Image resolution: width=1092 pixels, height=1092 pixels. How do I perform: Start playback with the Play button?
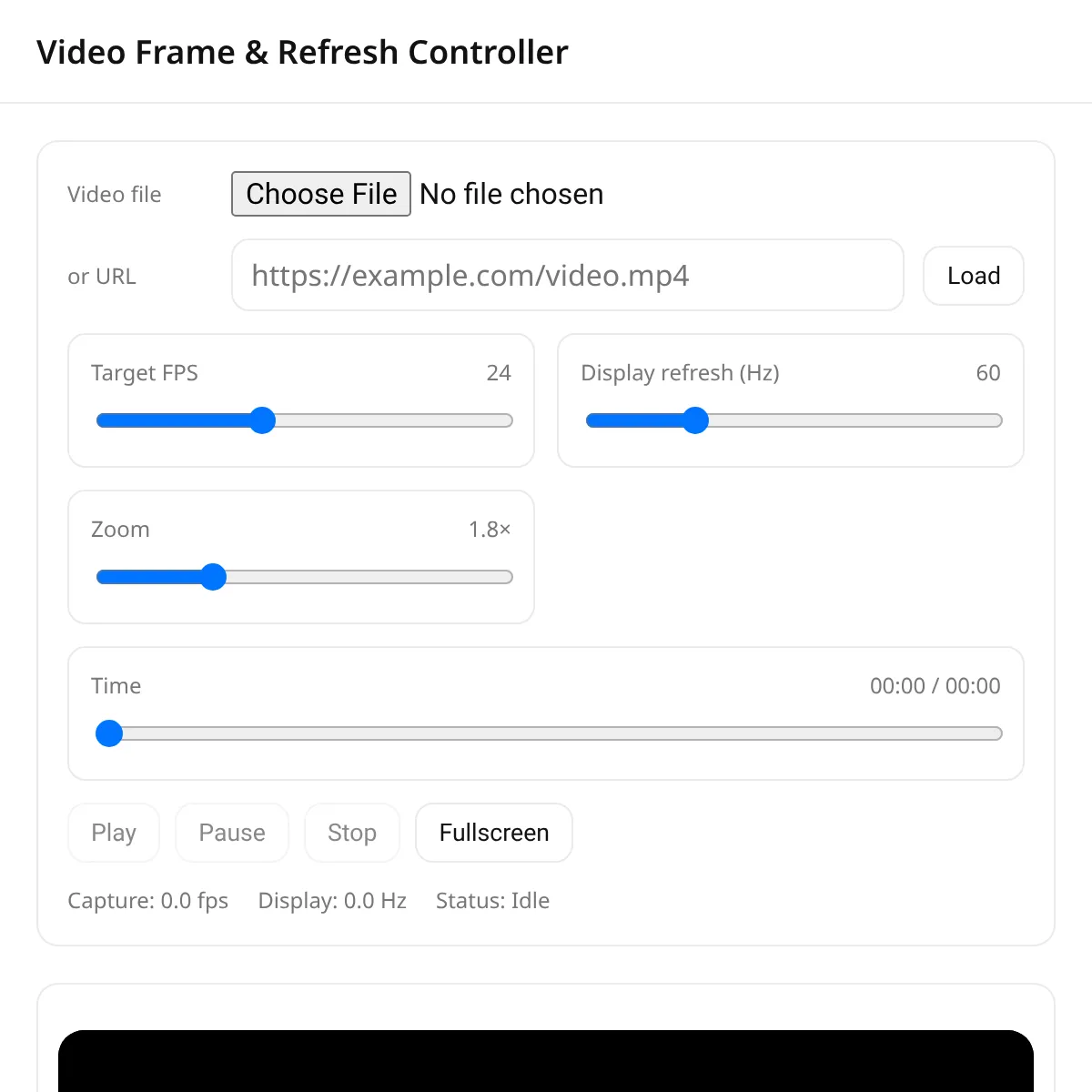[114, 833]
